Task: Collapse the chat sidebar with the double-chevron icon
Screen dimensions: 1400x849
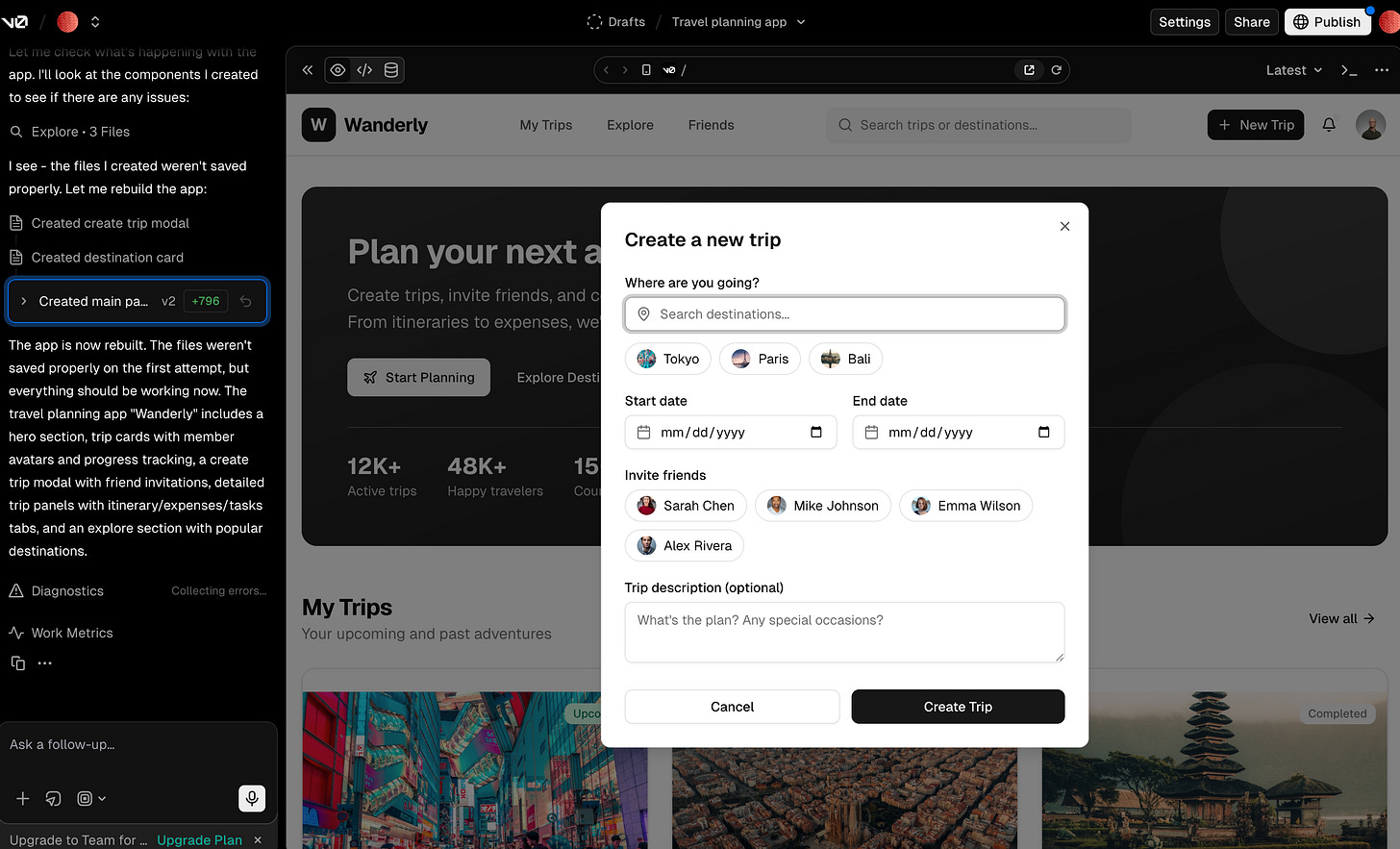Action: tap(308, 70)
